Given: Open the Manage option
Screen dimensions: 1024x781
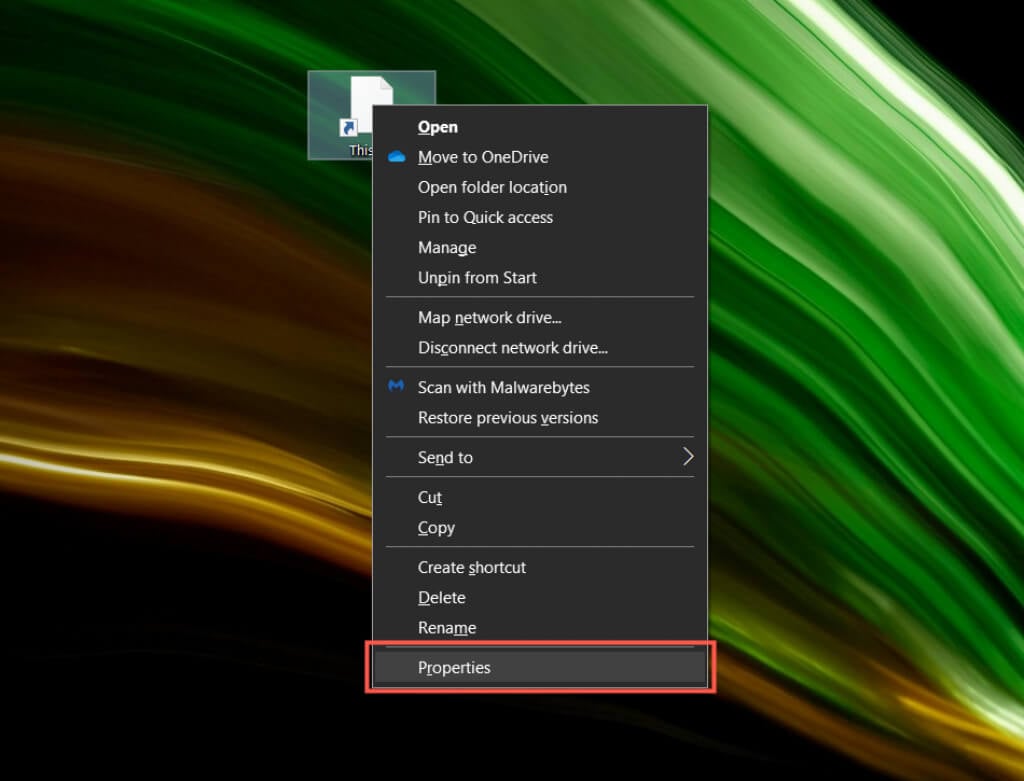Looking at the screenshot, I should [447, 247].
